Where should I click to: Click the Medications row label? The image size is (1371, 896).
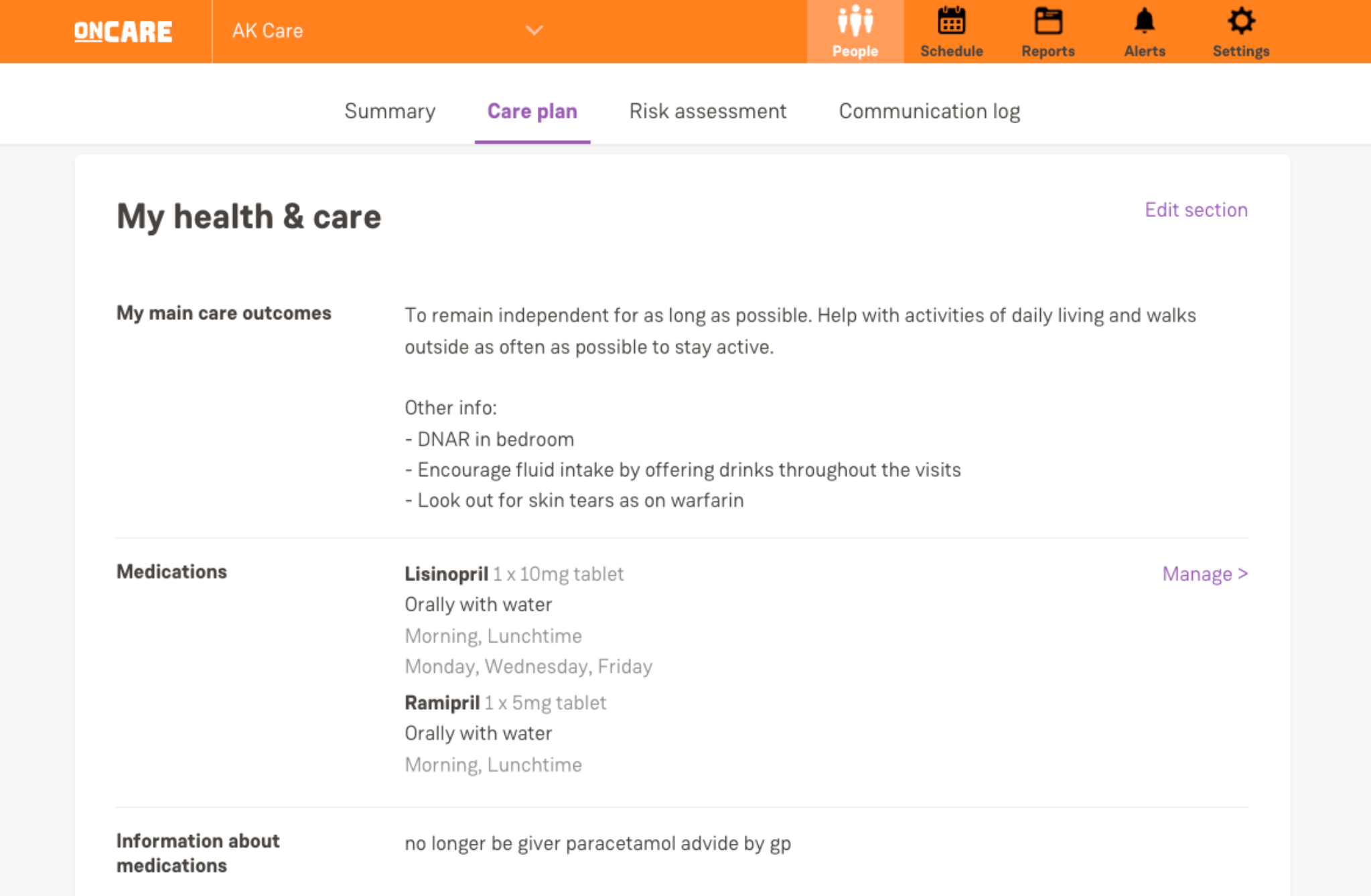pyautogui.click(x=171, y=572)
